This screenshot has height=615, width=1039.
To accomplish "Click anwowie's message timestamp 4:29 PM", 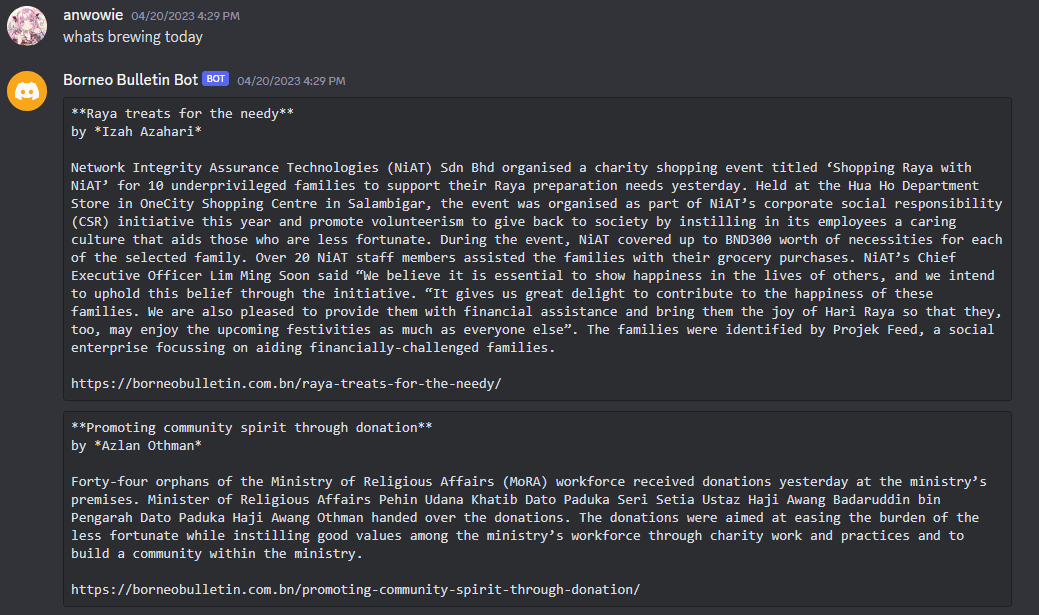I will tap(186, 16).
